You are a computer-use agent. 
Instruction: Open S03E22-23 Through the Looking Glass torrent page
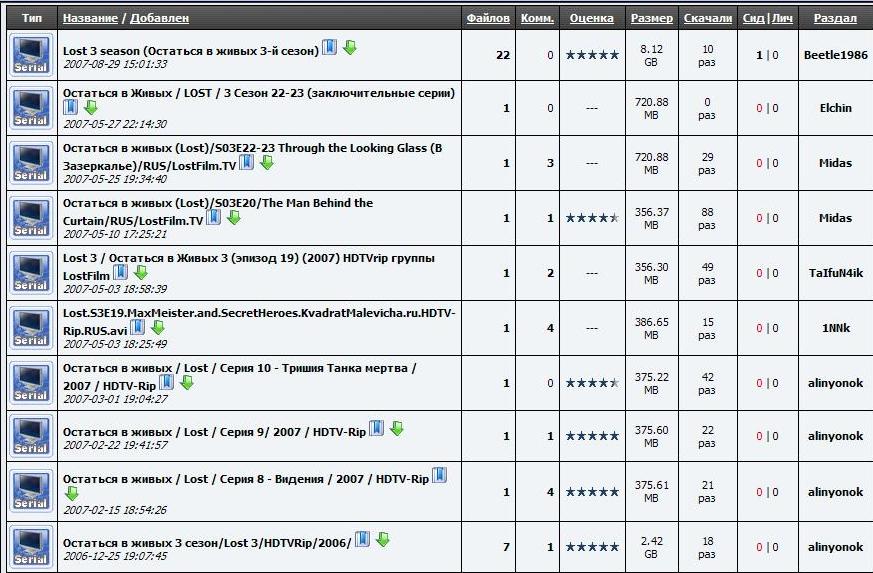[252, 157]
